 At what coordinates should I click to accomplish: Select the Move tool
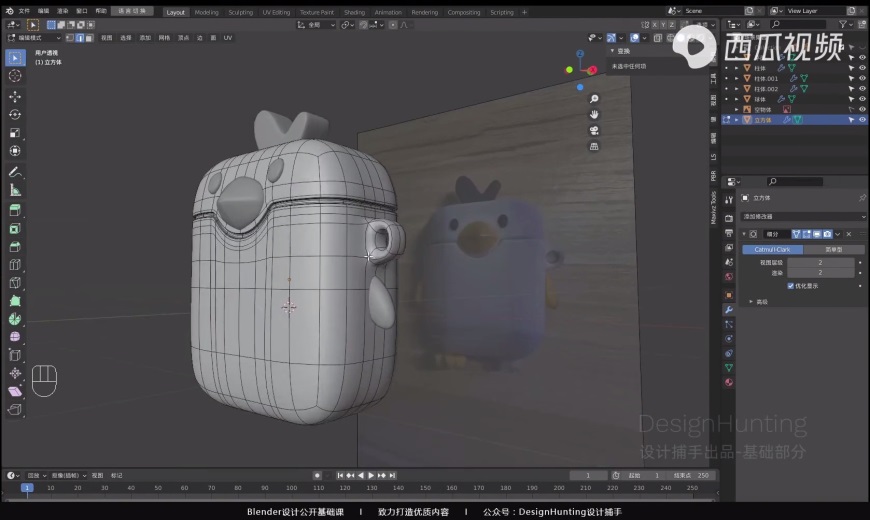(x=15, y=97)
